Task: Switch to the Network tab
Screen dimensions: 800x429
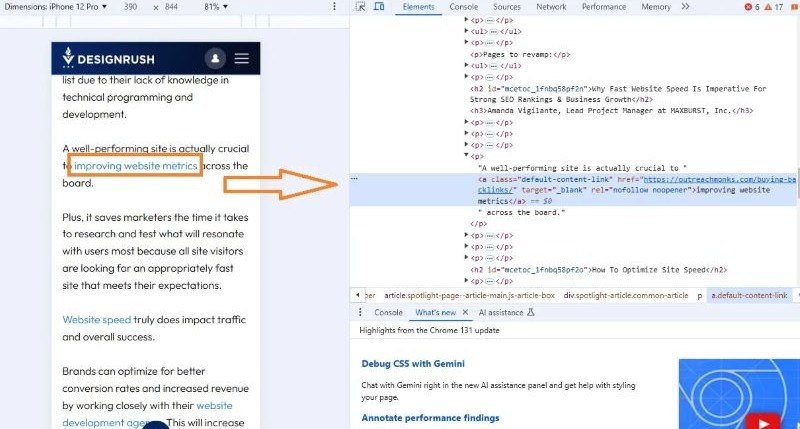Action: tap(551, 7)
